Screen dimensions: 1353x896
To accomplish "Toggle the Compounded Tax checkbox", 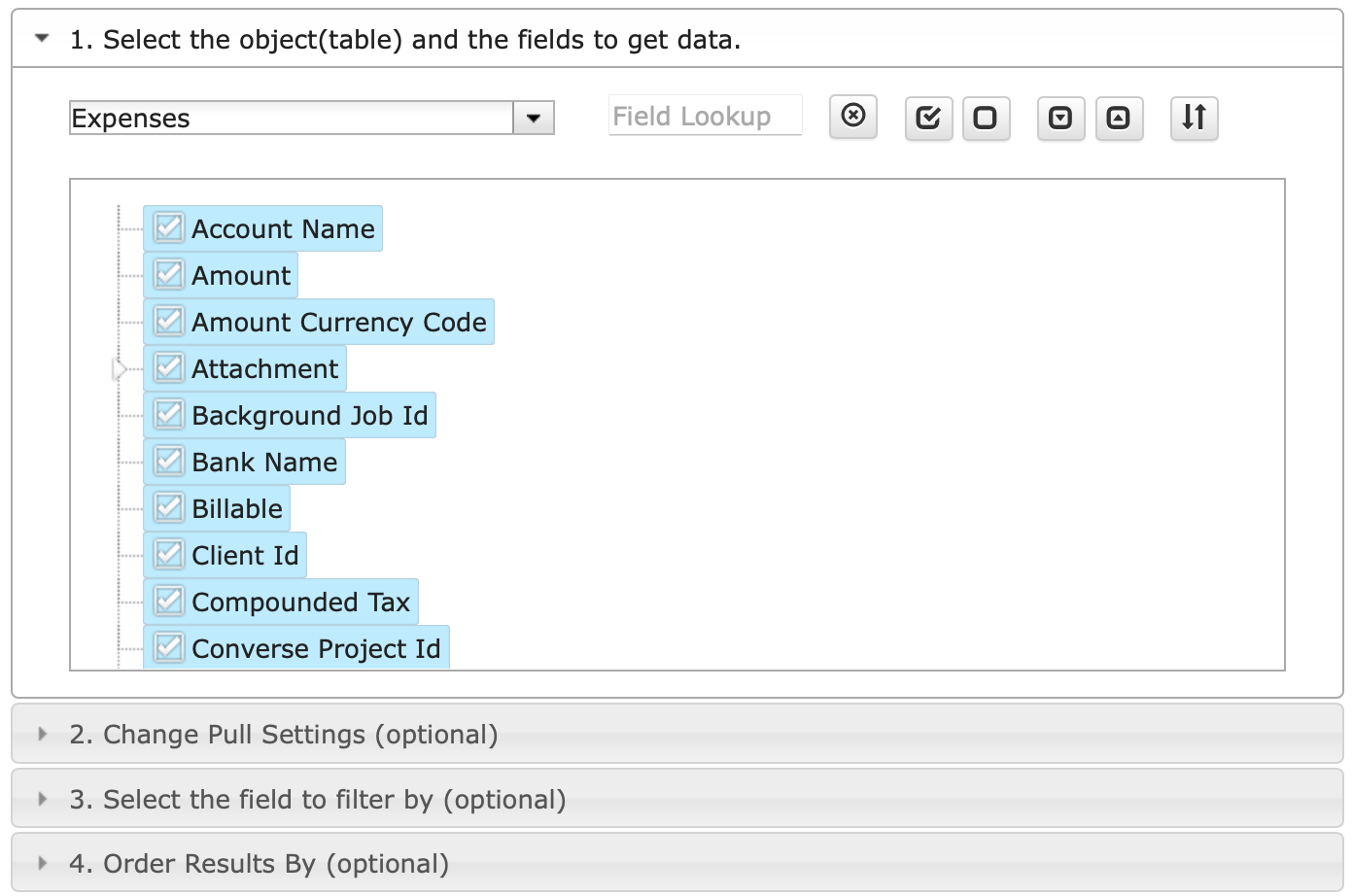I will click(x=169, y=602).
